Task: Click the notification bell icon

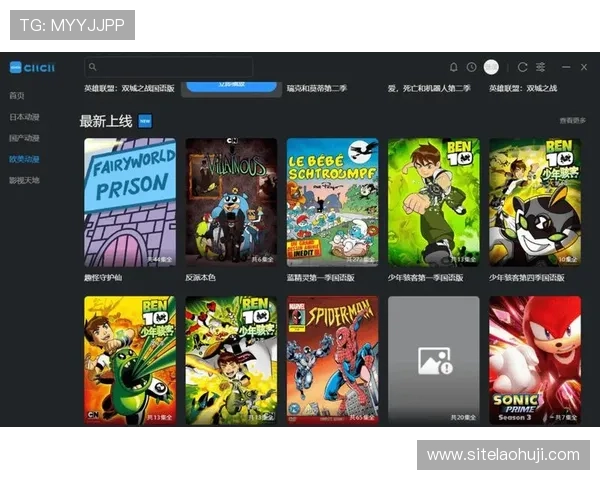Action: coord(453,67)
